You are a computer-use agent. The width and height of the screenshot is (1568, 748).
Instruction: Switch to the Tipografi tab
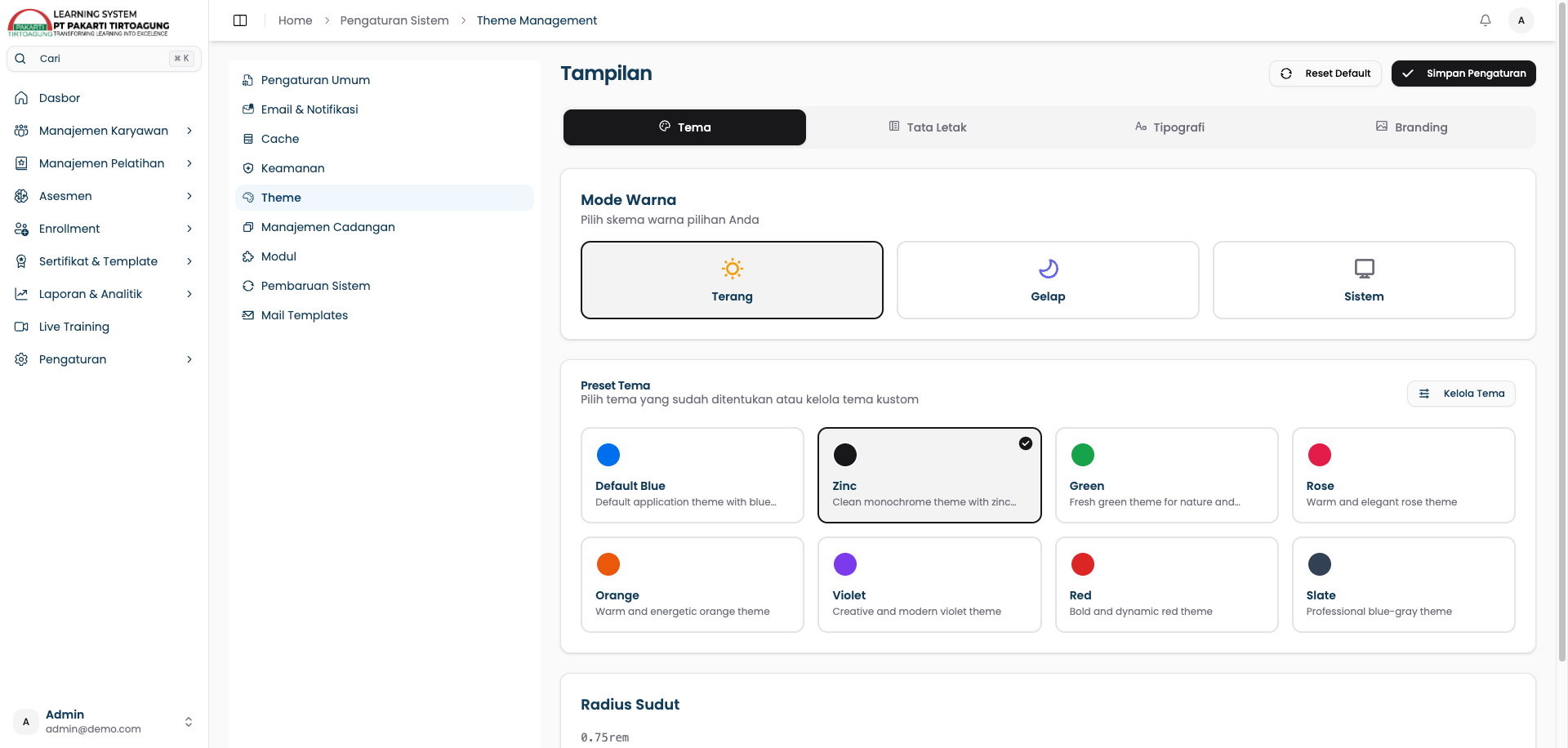point(1169,127)
